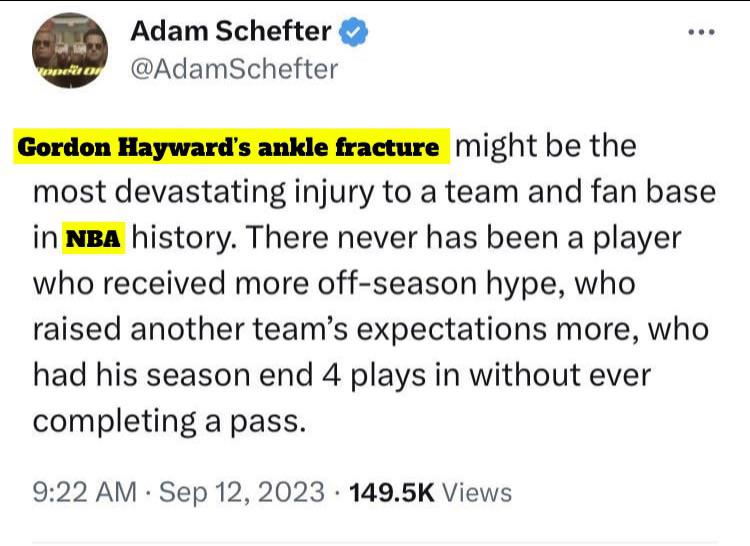Click the highlighted Gordon Hayward's ankle fracture text
750x546 pixels.
click(x=229, y=148)
